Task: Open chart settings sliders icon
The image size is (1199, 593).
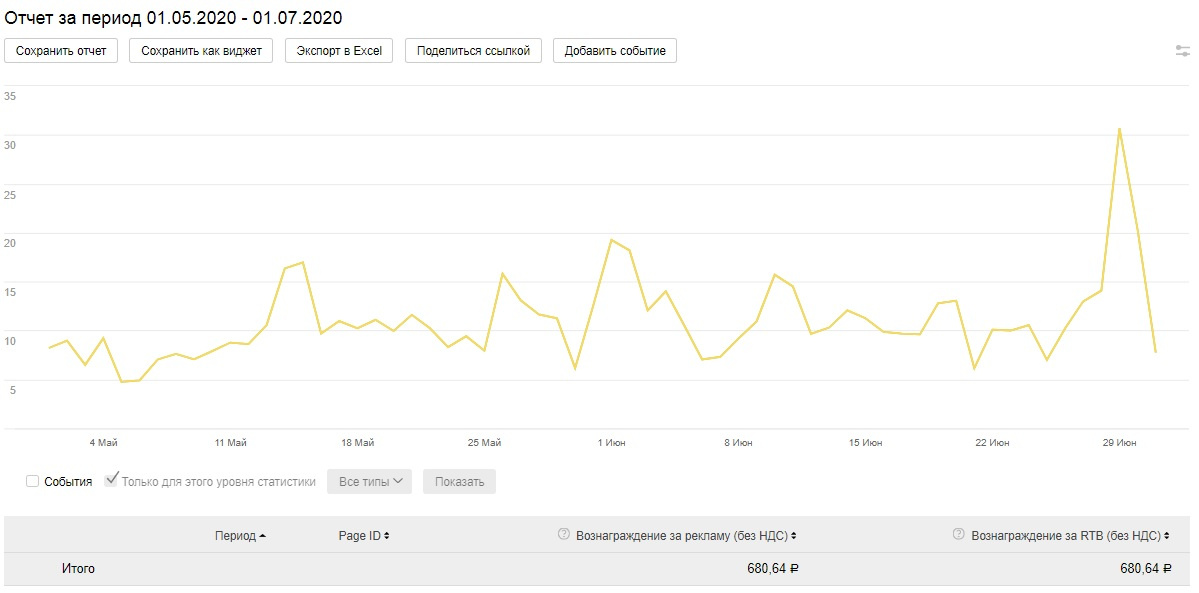Action: tap(1183, 51)
